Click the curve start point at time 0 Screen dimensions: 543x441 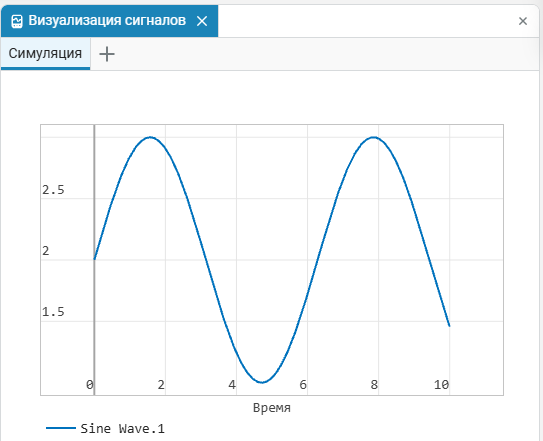coord(95,259)
